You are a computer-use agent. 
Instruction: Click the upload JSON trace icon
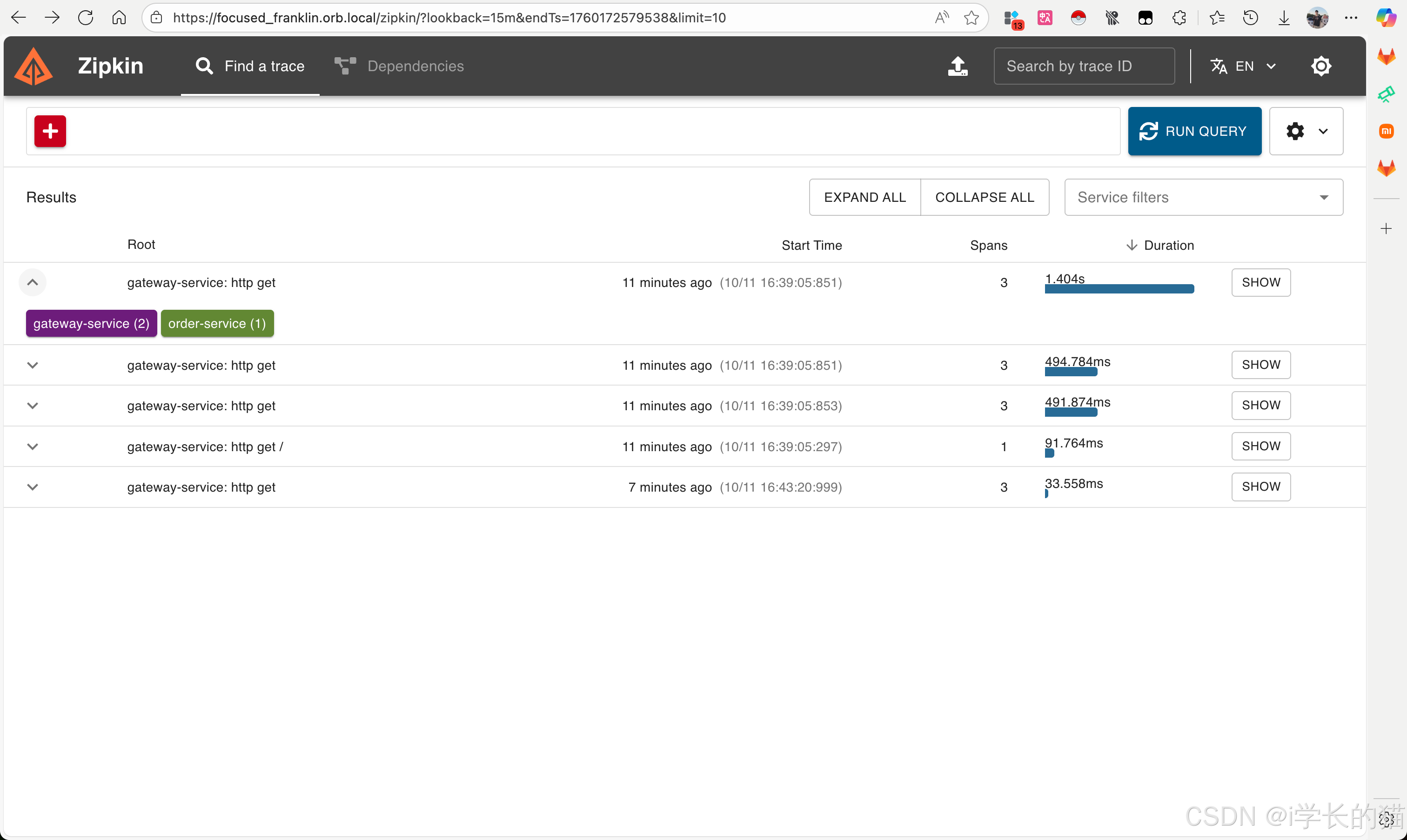click(958, 66)
